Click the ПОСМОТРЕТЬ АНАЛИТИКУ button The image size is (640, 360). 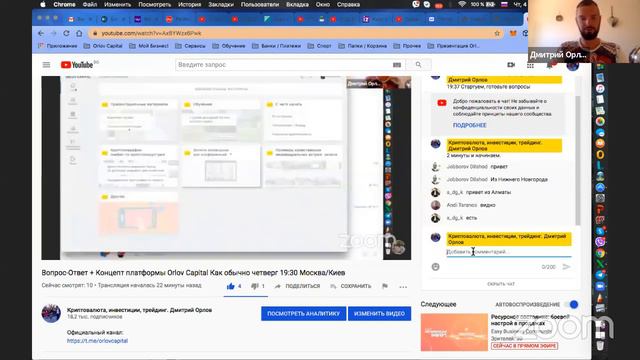tap(303, 313)
